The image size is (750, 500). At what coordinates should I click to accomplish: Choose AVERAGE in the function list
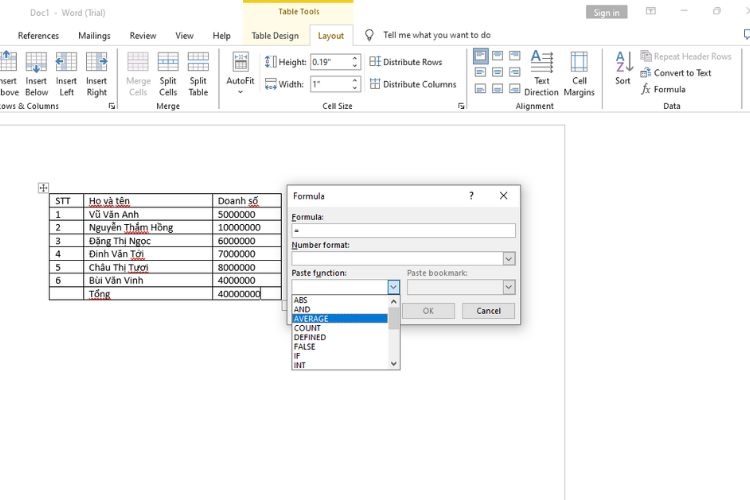340,319
